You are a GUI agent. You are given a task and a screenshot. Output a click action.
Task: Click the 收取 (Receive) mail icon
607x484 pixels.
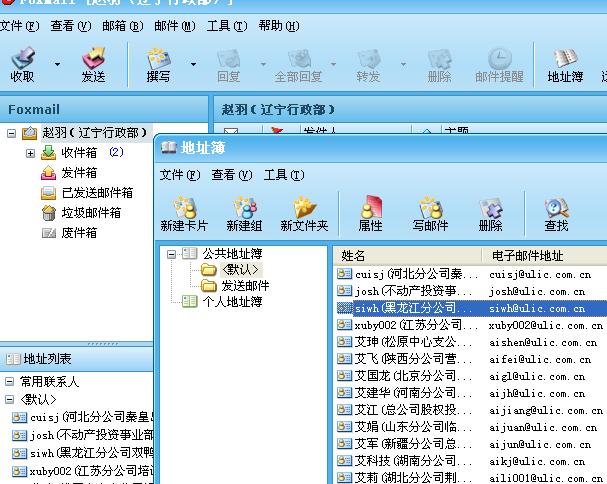pyautogui.click(x=22, y=64)
